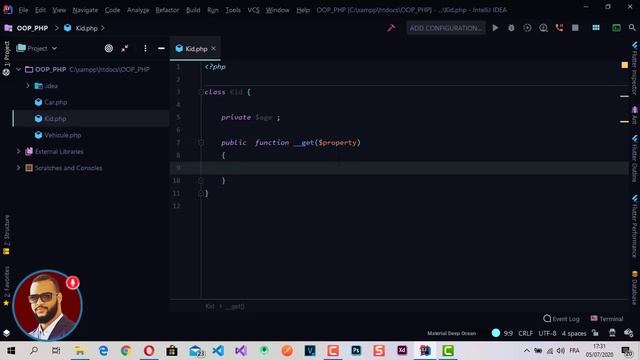Click __get() in editor breadcrumb bar

(x=235, y=307)
